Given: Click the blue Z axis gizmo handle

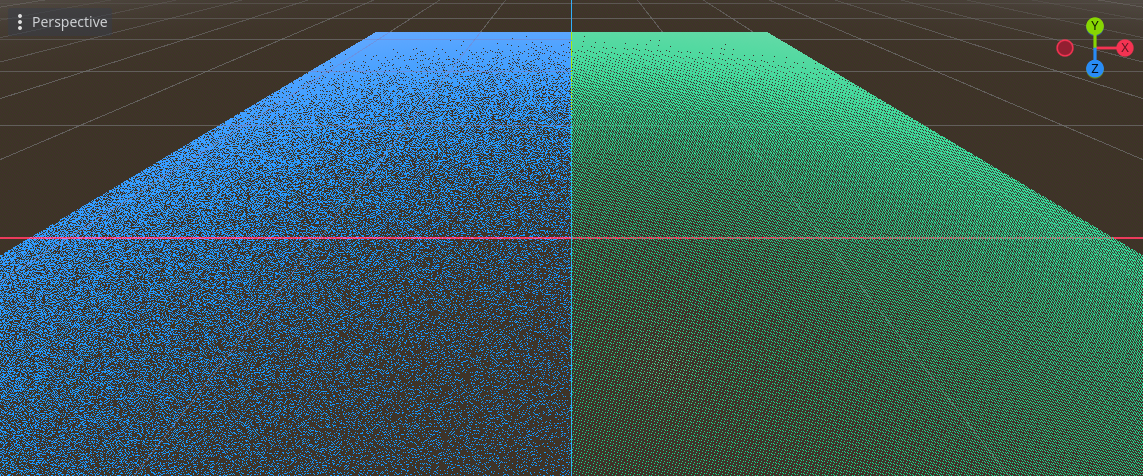Looking at the screenshot, I should click(1094, 69).
